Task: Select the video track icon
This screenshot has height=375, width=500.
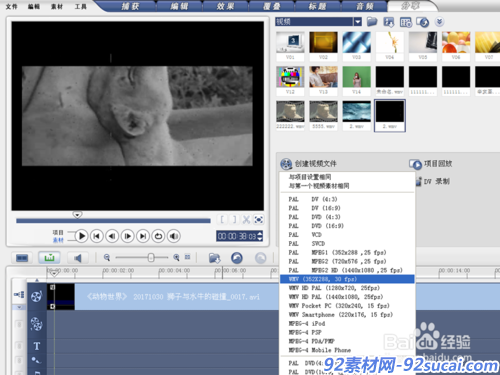Action: (36, 296)
